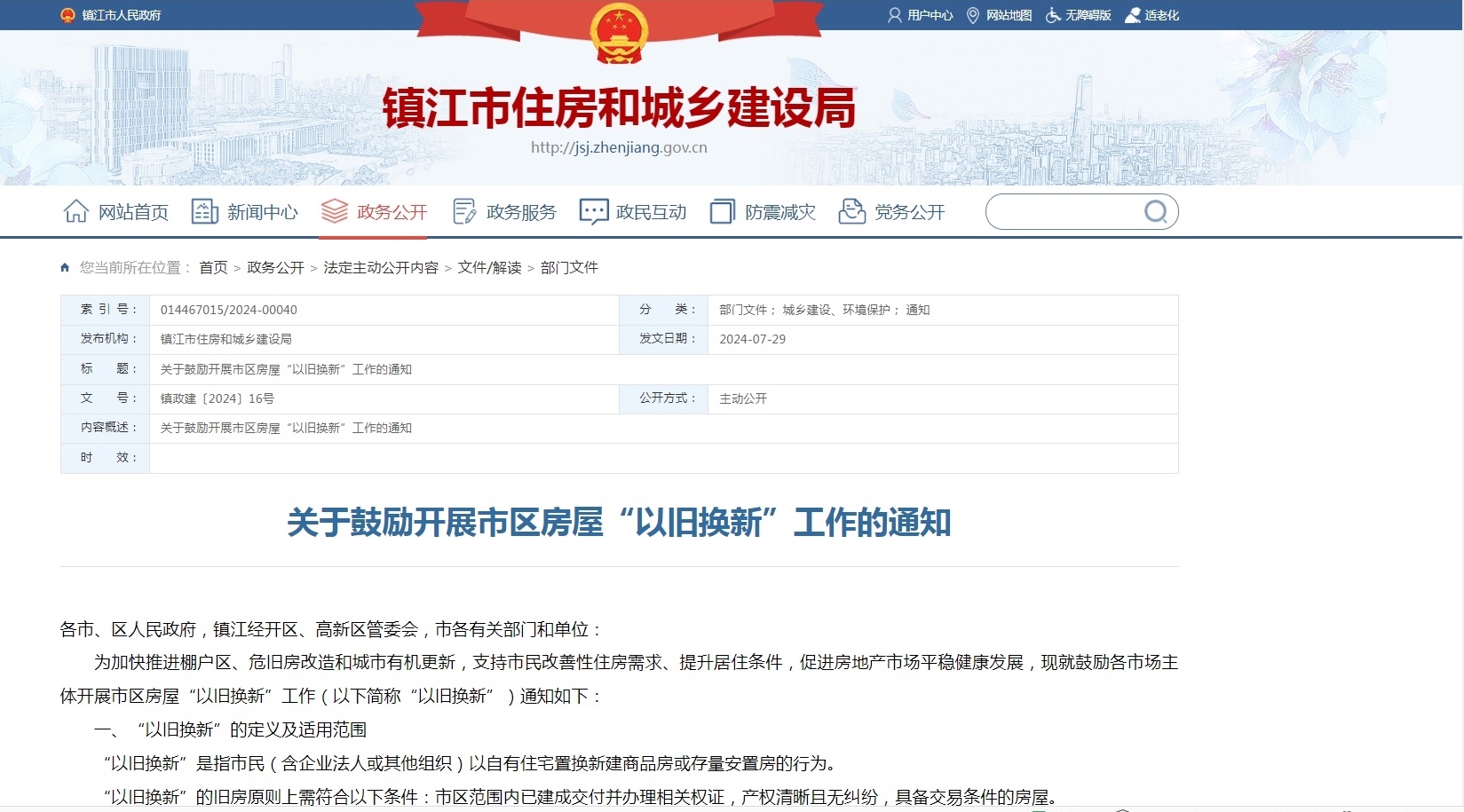This screenshot has height=812, width=1464.
Task: Click the 分类 value 部门文件；城乡建设、环境保护；通知
Action: [825, 310]
